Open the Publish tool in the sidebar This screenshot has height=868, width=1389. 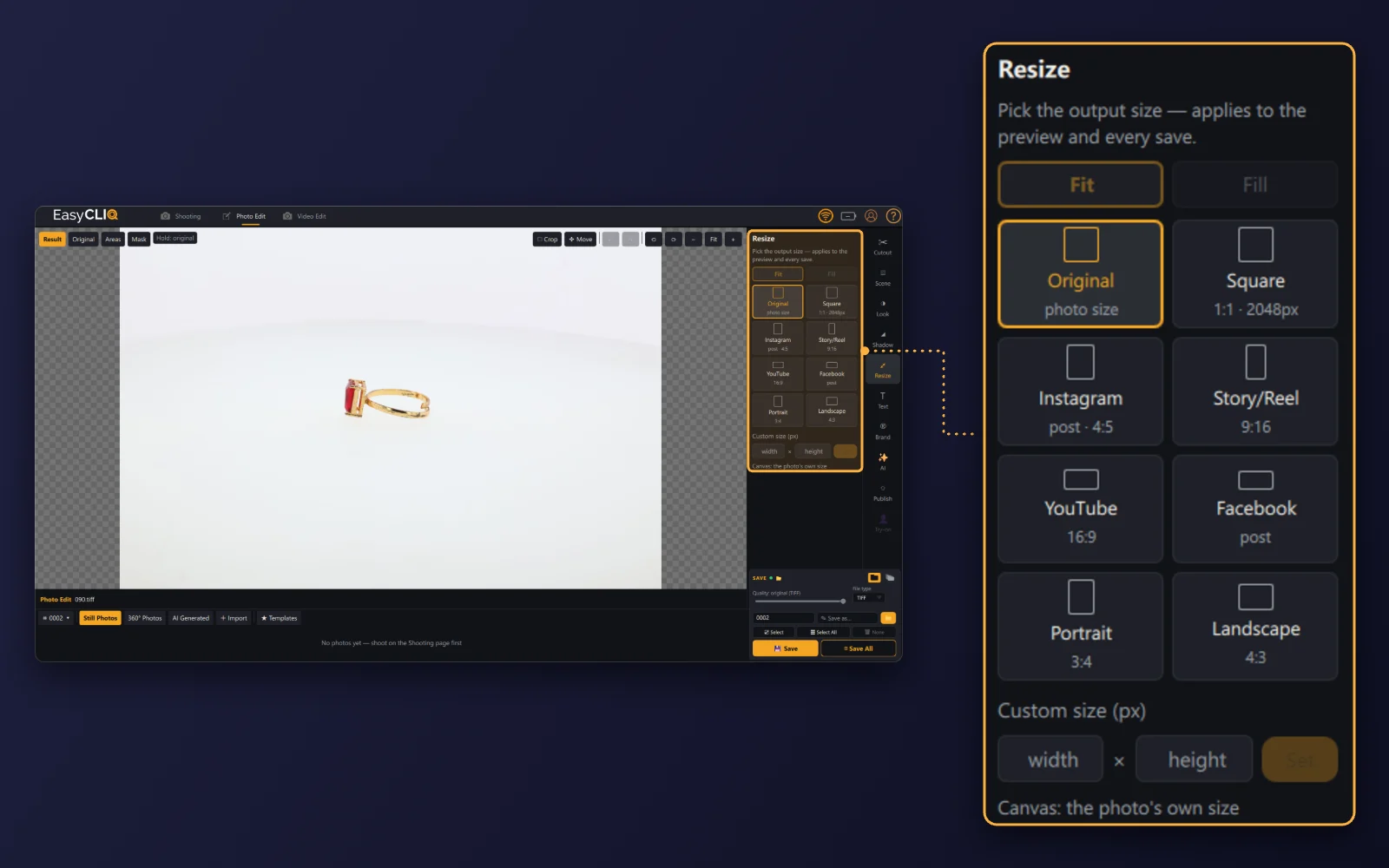click(882, 493)
